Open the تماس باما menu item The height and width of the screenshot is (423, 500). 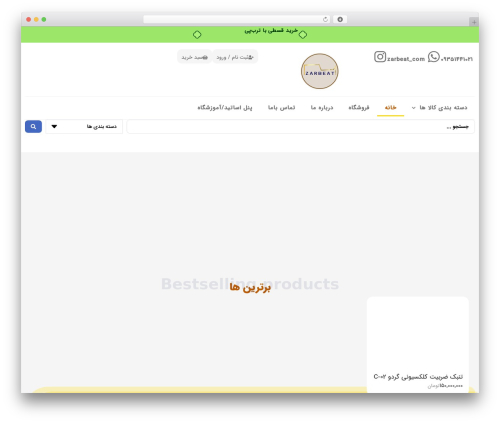[x=282, y=108]
